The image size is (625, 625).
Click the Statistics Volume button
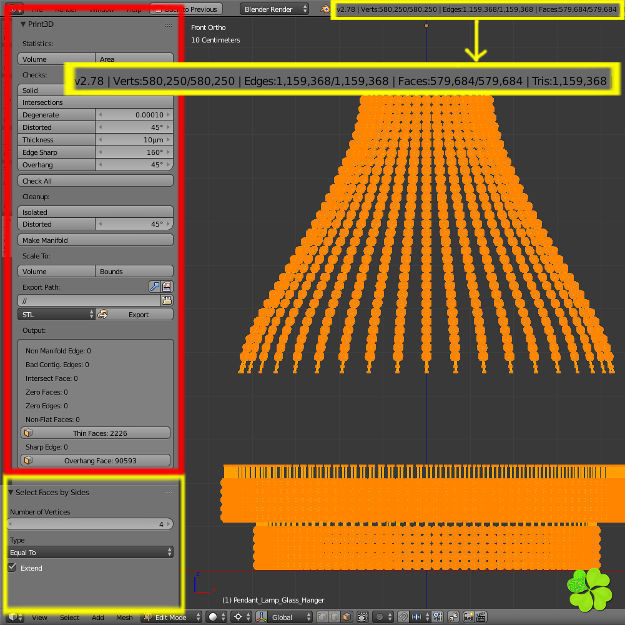(x=56, y=59)
